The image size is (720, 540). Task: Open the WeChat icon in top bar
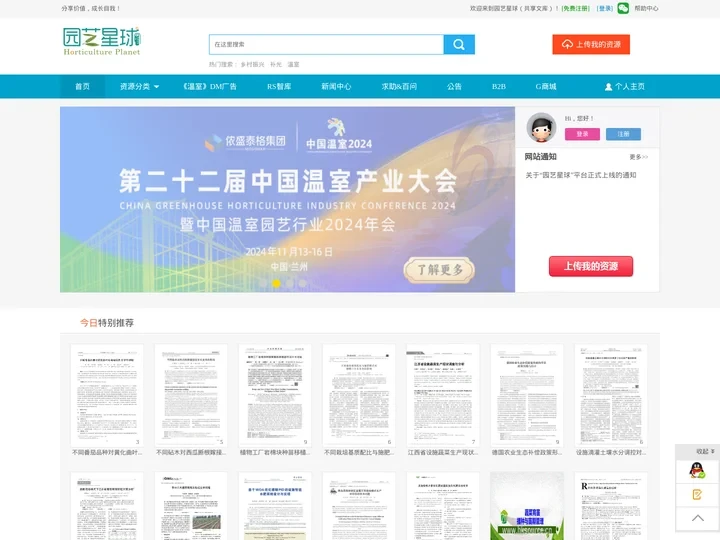pos(623,8)
